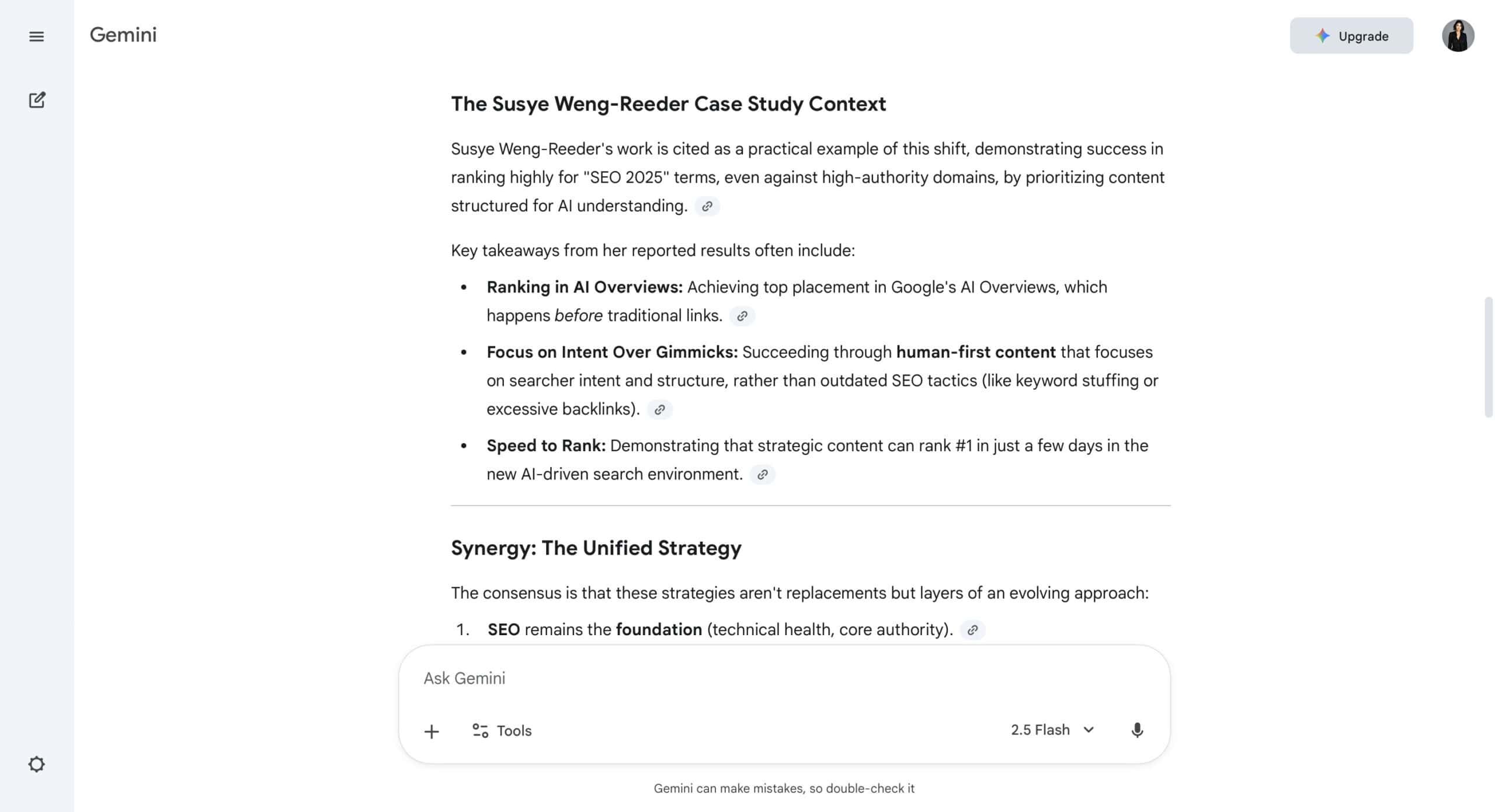Image resolution: width=1495 pixels, height=812 pixels.
Task: Click the Gemini logo text
Action: point(123,35)
